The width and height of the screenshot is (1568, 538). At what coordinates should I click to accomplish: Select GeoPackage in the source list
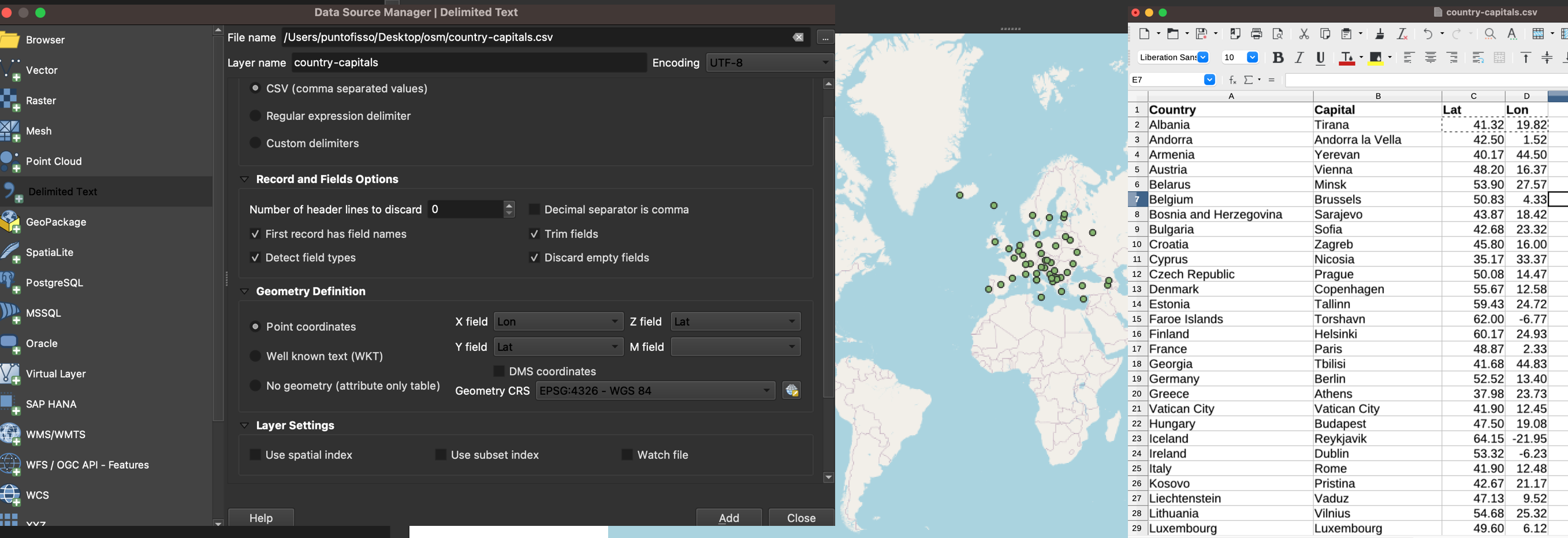pos(56,222)
